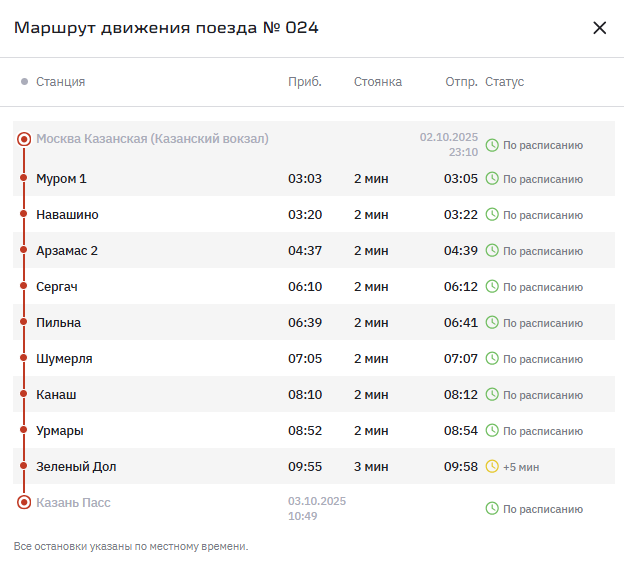Select the Казань Пасс station name

(73, 502)
